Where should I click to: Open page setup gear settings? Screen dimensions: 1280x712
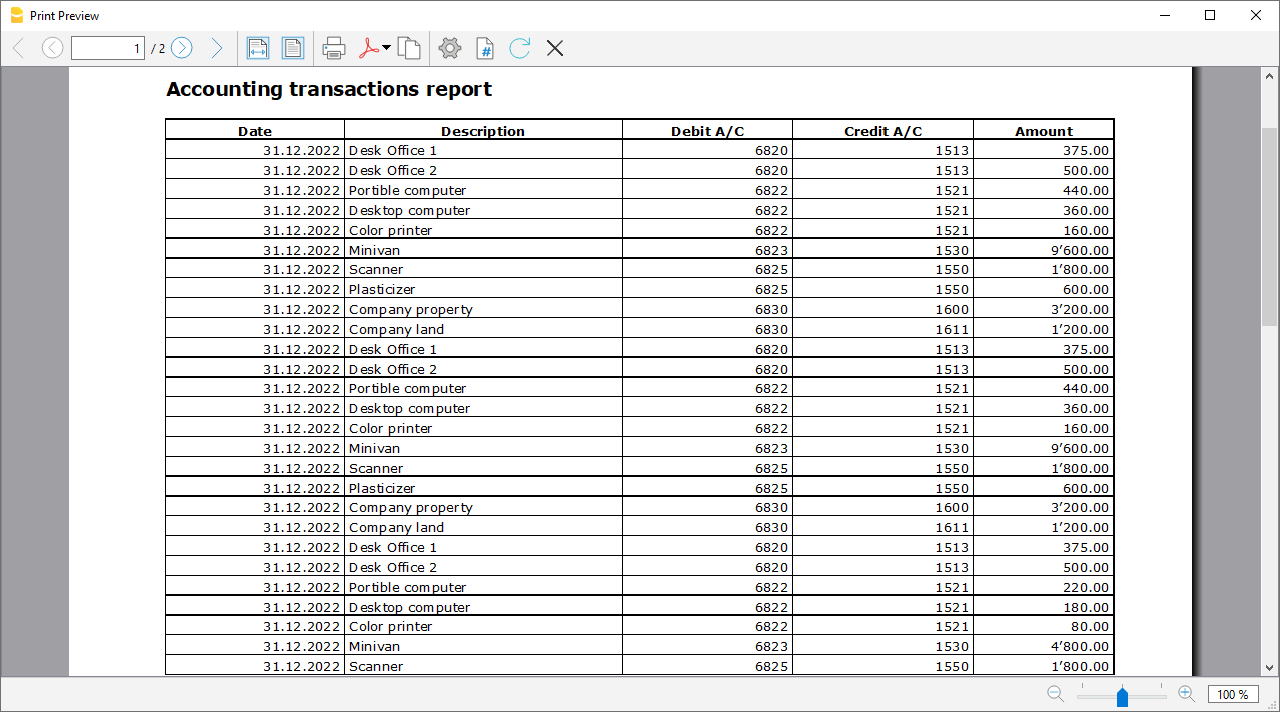coord(450,48)
